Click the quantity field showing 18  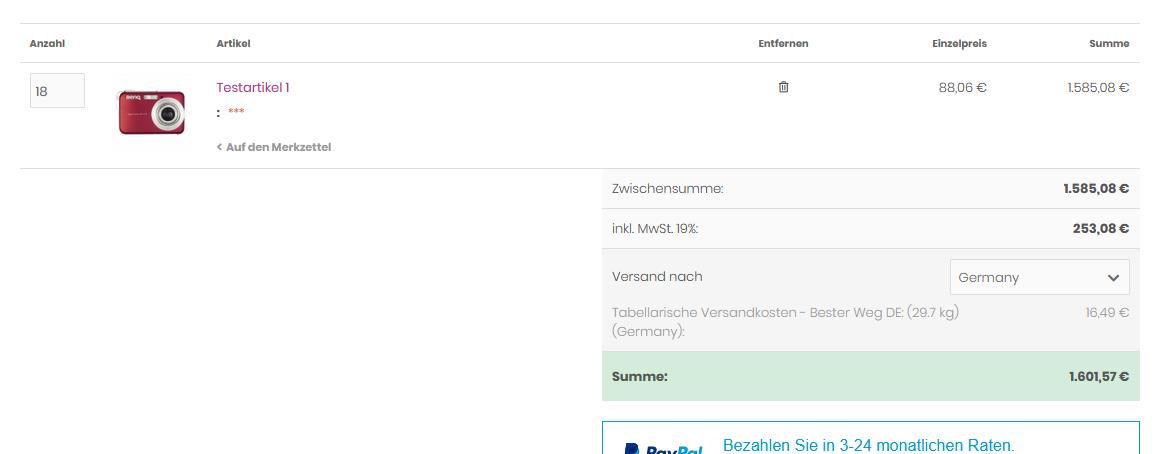click(x=57, y=91)
